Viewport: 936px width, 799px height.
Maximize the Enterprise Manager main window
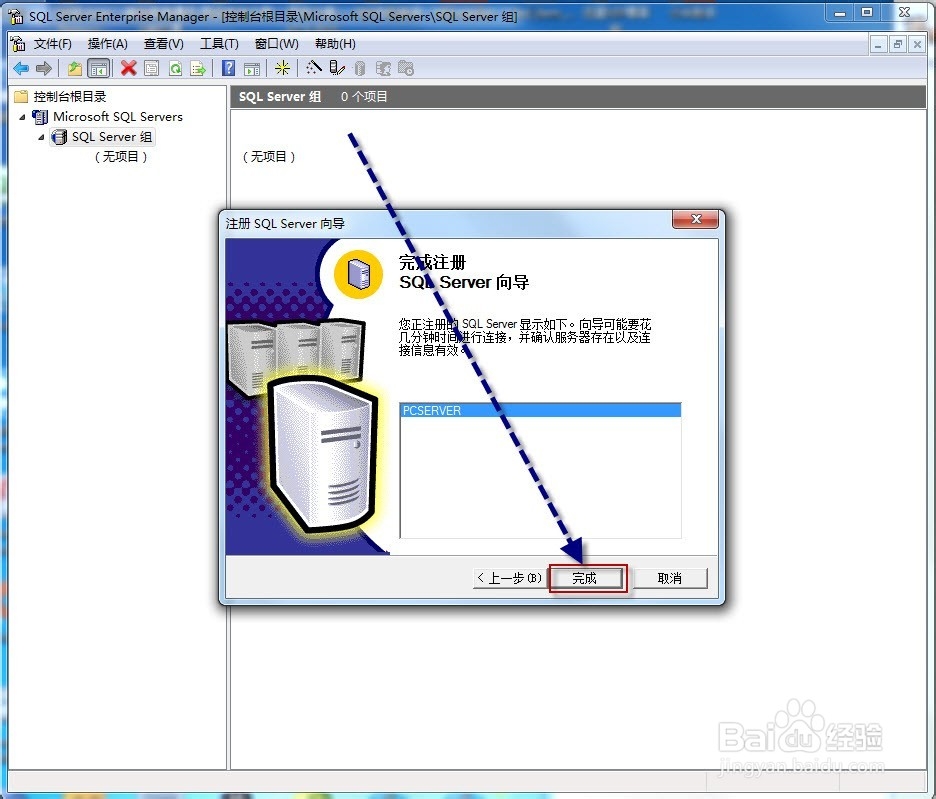pyautogui.click(x=867, y=13)
